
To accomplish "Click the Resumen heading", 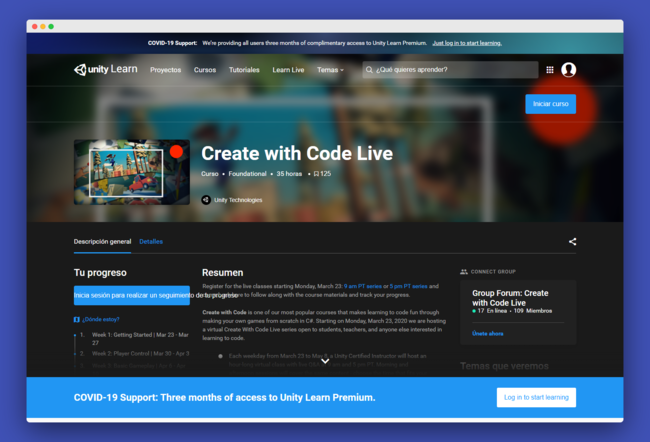I will click(x=223, y=273).
